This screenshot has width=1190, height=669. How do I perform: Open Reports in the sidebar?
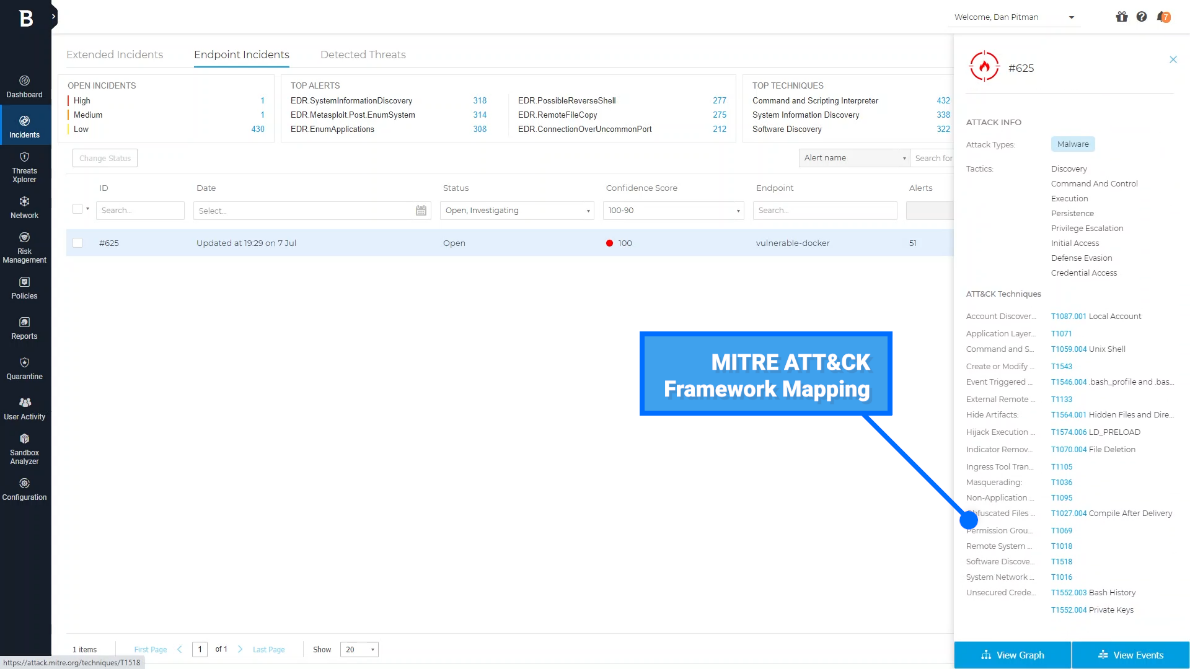pyautogui.click(x=24, y=328)
